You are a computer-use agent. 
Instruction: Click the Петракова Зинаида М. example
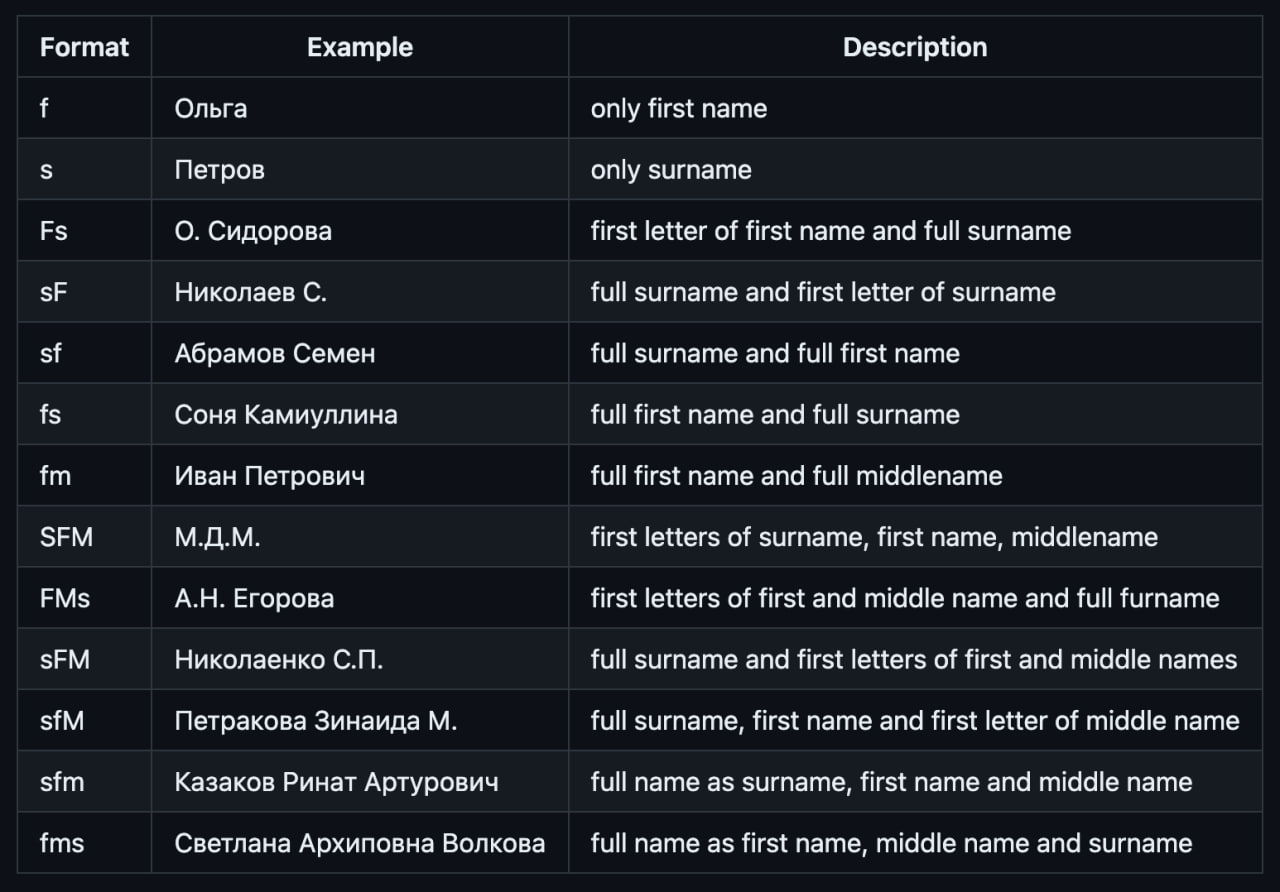pyautogui.click(x=315, y=721)
